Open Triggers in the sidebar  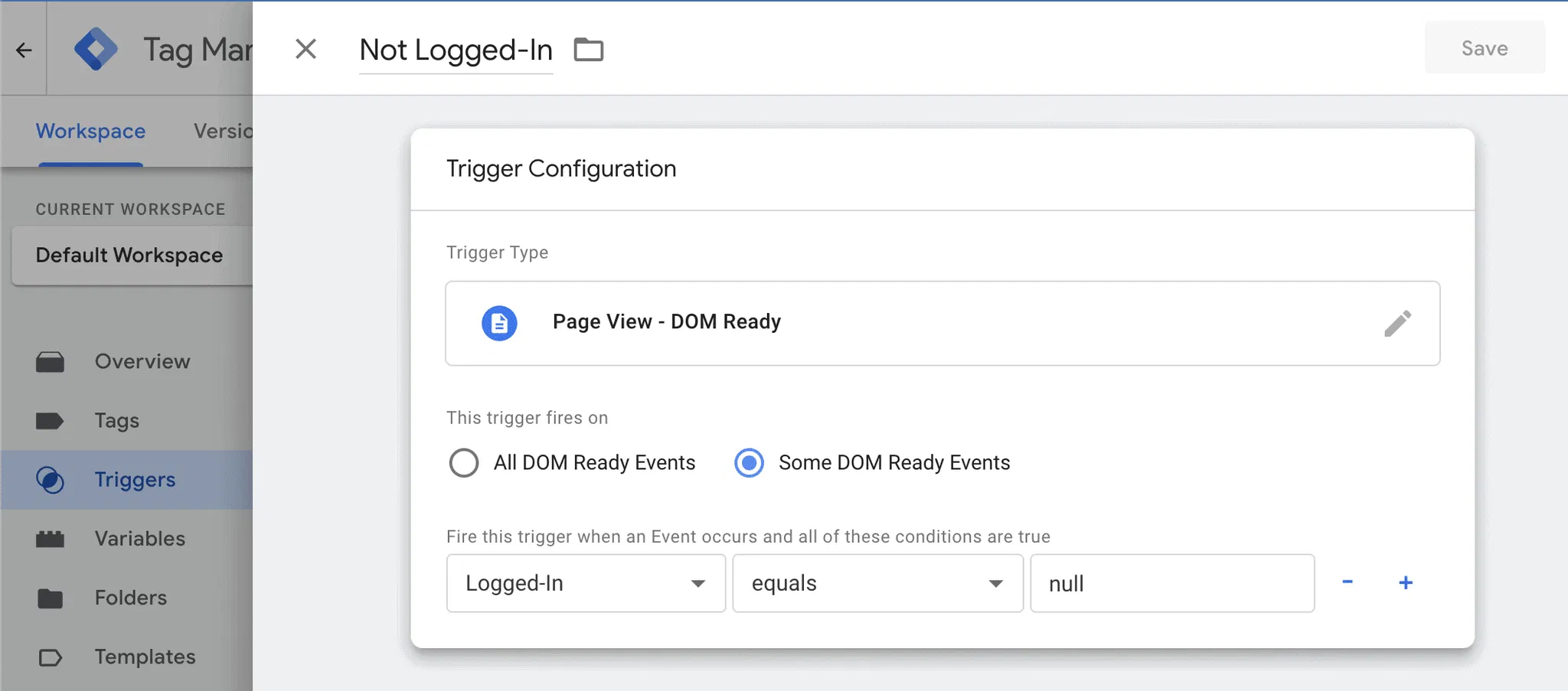pyautogui.click(x=135, y=480)
